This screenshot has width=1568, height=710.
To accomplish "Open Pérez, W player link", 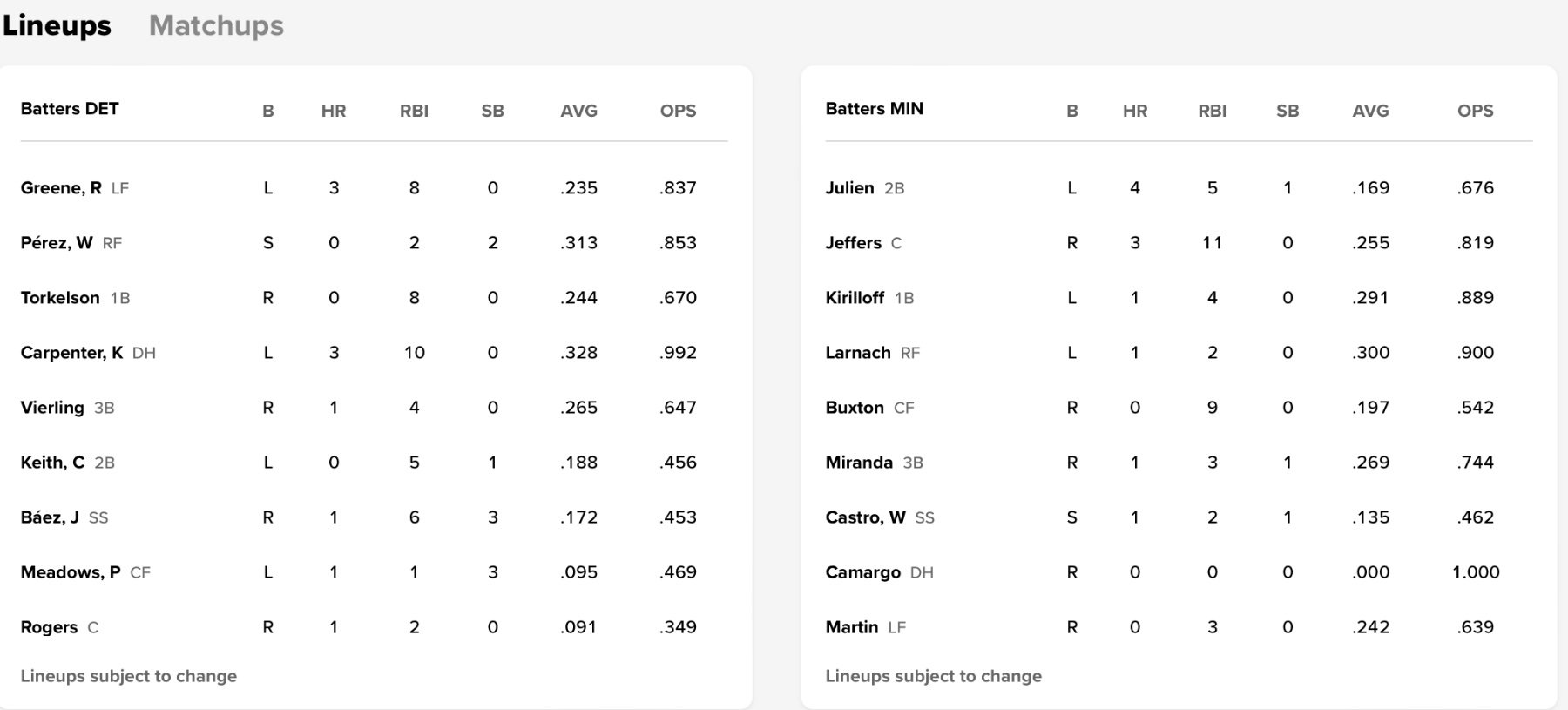I will 57,243.
